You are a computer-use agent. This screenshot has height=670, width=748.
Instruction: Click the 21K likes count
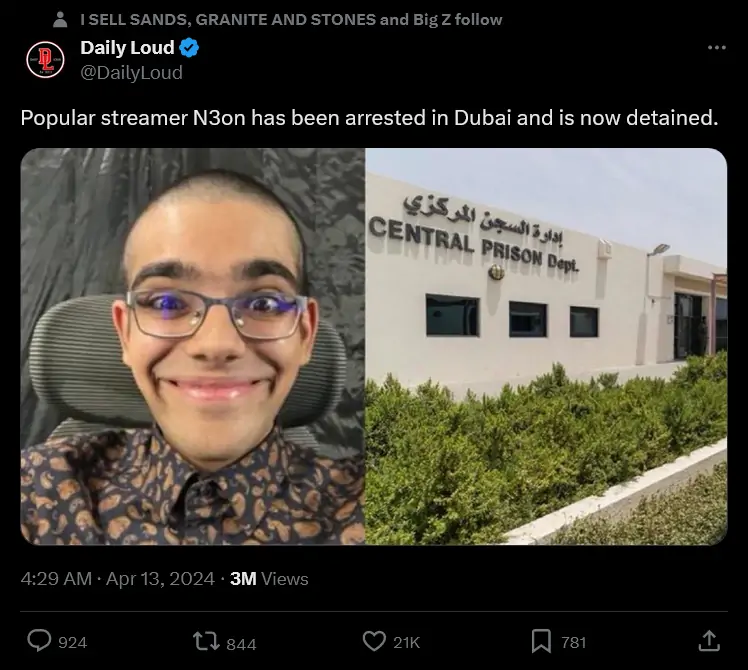pyautogui.click(x=406, y=643)
